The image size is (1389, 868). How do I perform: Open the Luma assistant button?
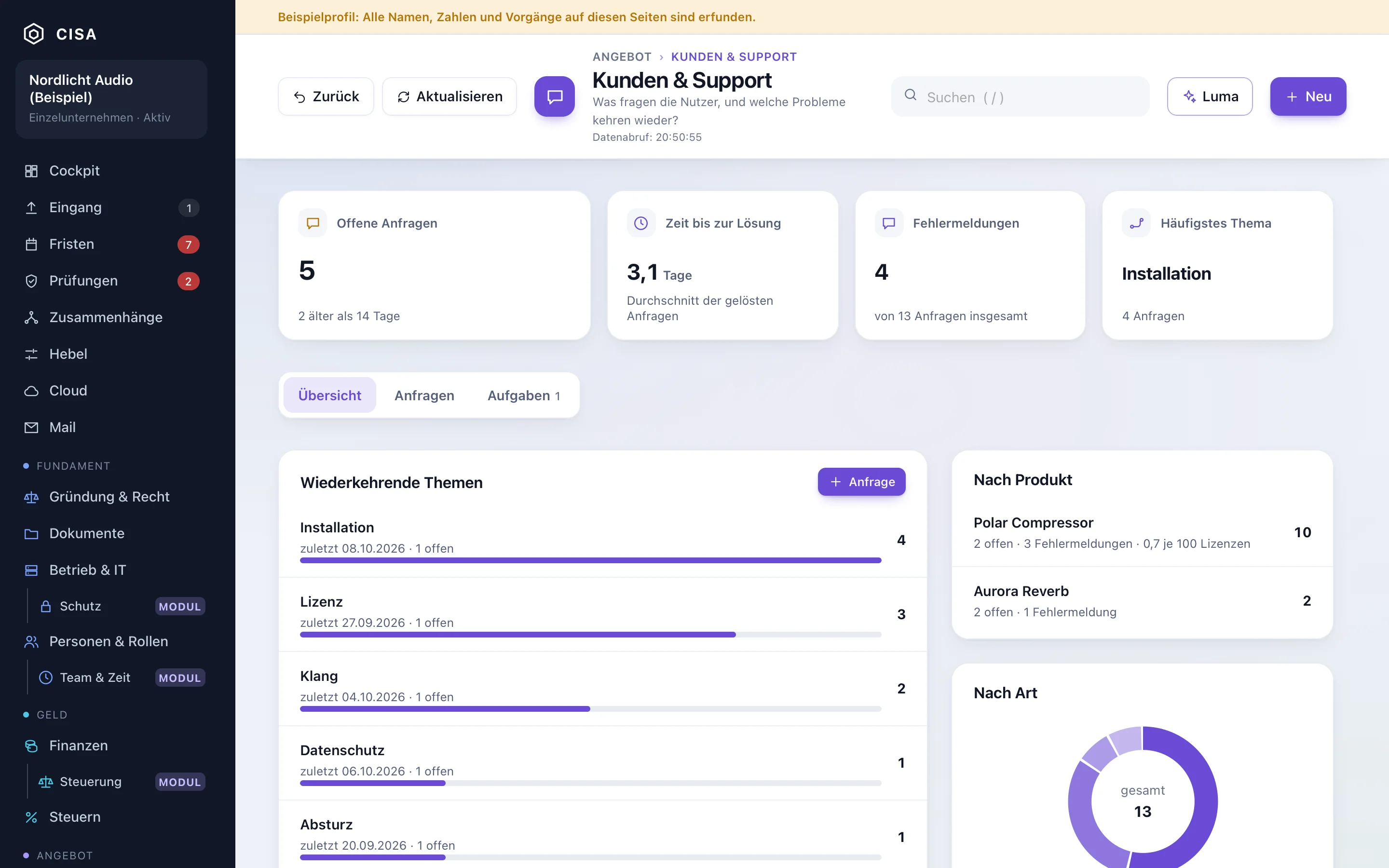pyautogui.click(x=1210, y=96)
